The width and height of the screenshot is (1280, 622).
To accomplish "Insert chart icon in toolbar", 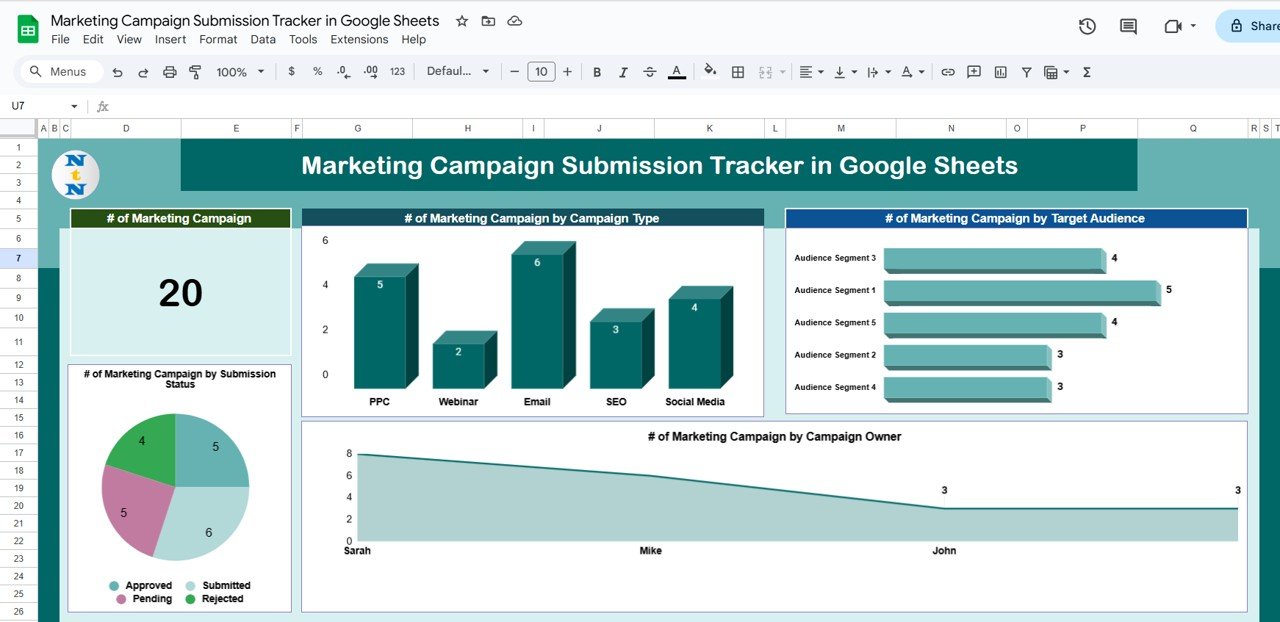I will point(1000,72).
